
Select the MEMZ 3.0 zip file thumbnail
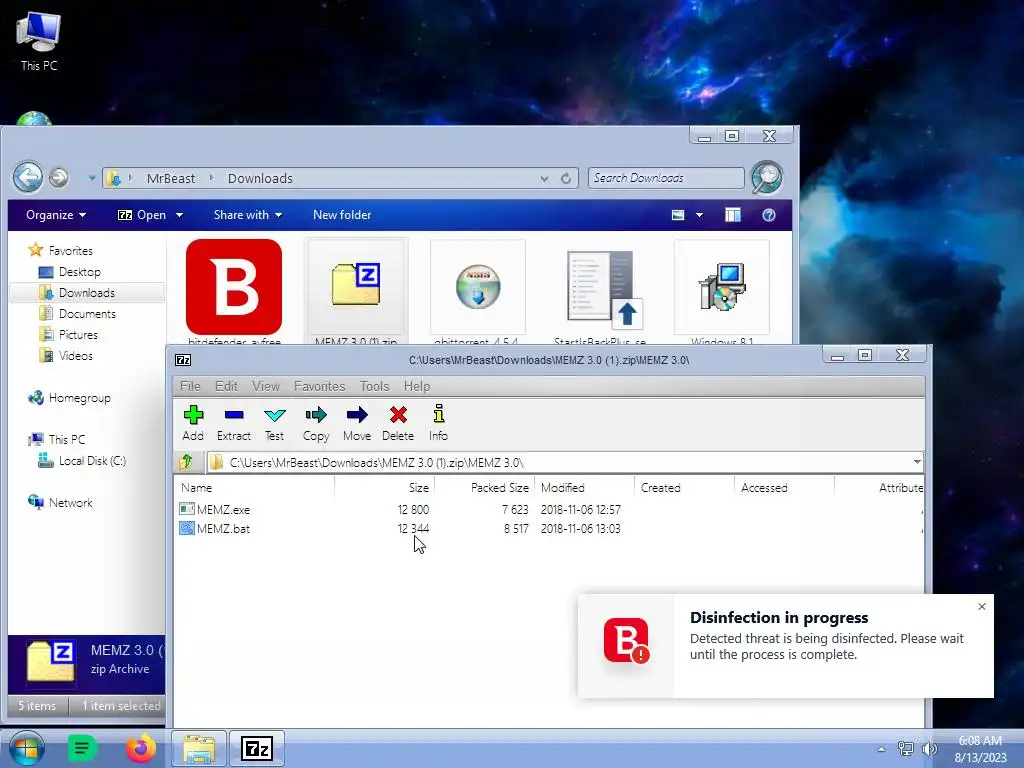coord(356,287)
